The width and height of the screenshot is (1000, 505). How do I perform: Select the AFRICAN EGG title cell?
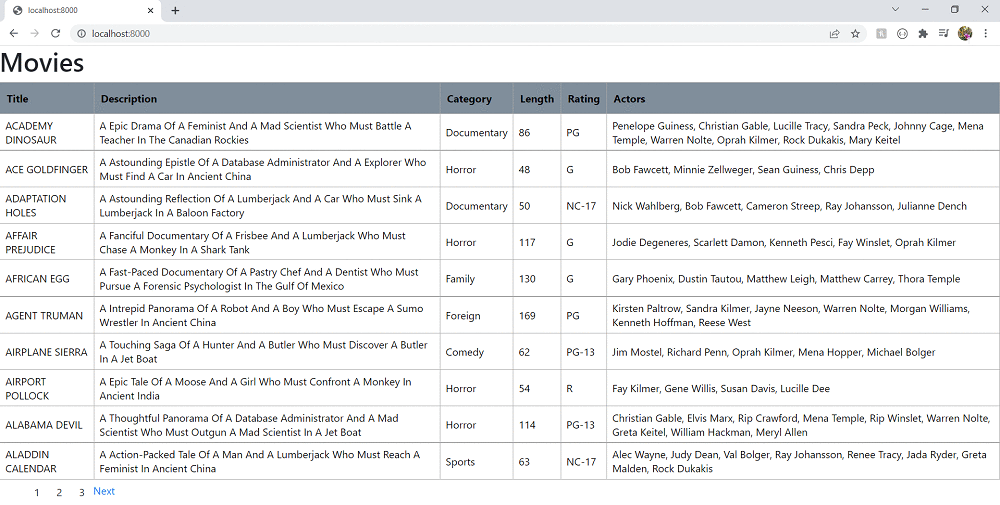click(47, 279)
